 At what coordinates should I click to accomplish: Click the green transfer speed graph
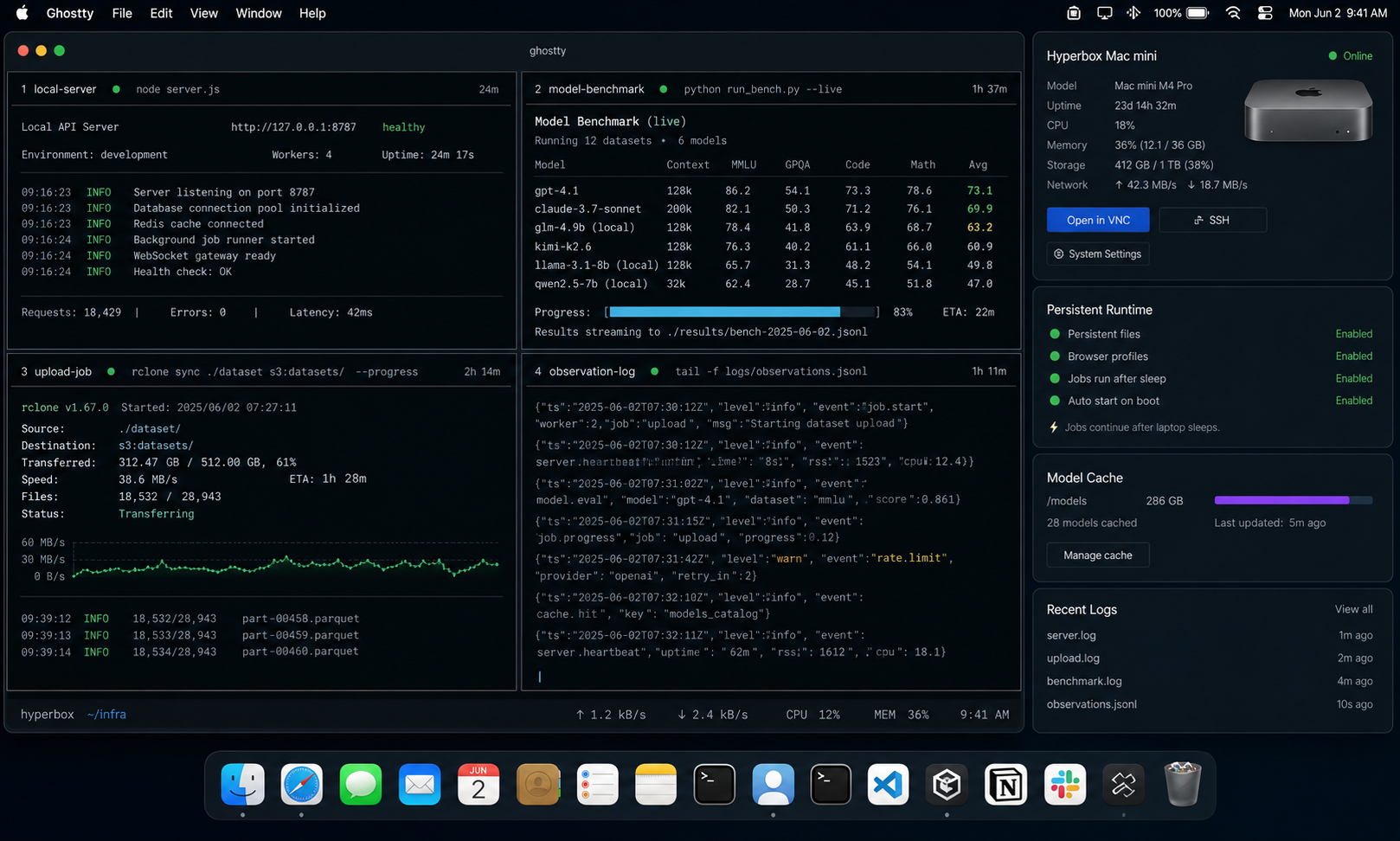point(286,566)
